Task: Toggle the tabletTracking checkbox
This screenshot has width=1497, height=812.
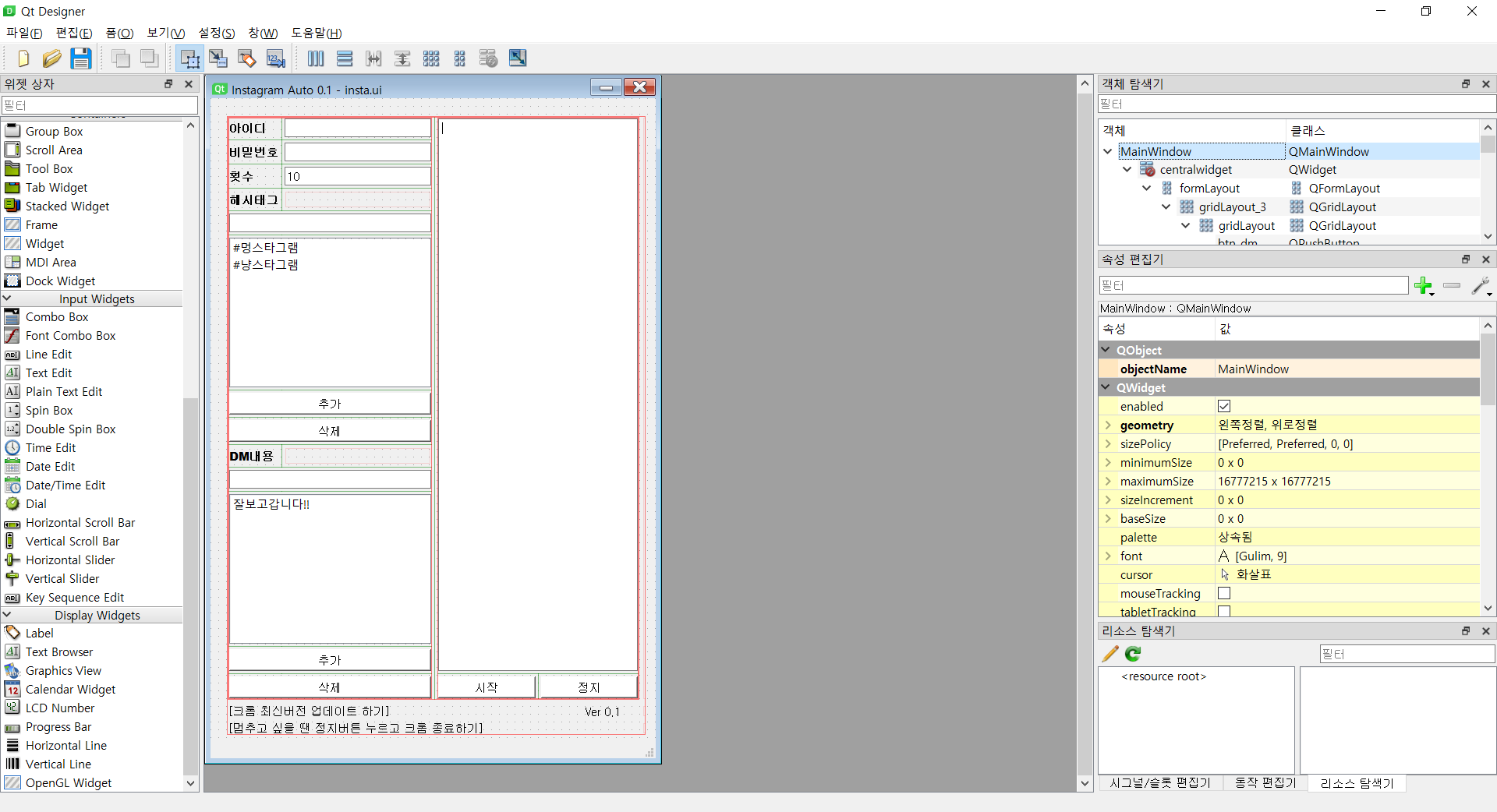Action: [x=1224, y=612]
